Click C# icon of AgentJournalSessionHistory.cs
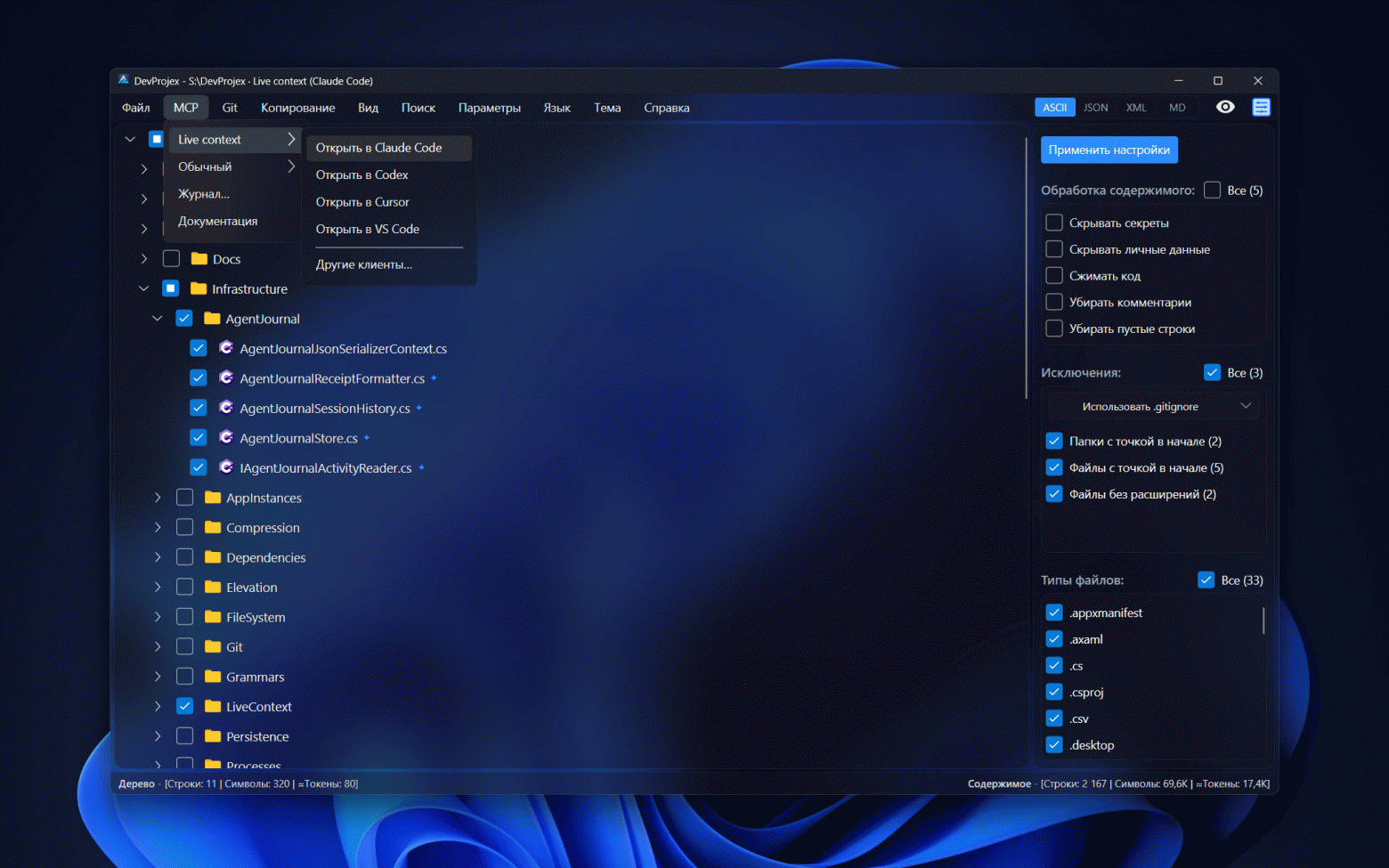Screen dimensions: 1389x868 pyautogui.click(x=226, y=408)
